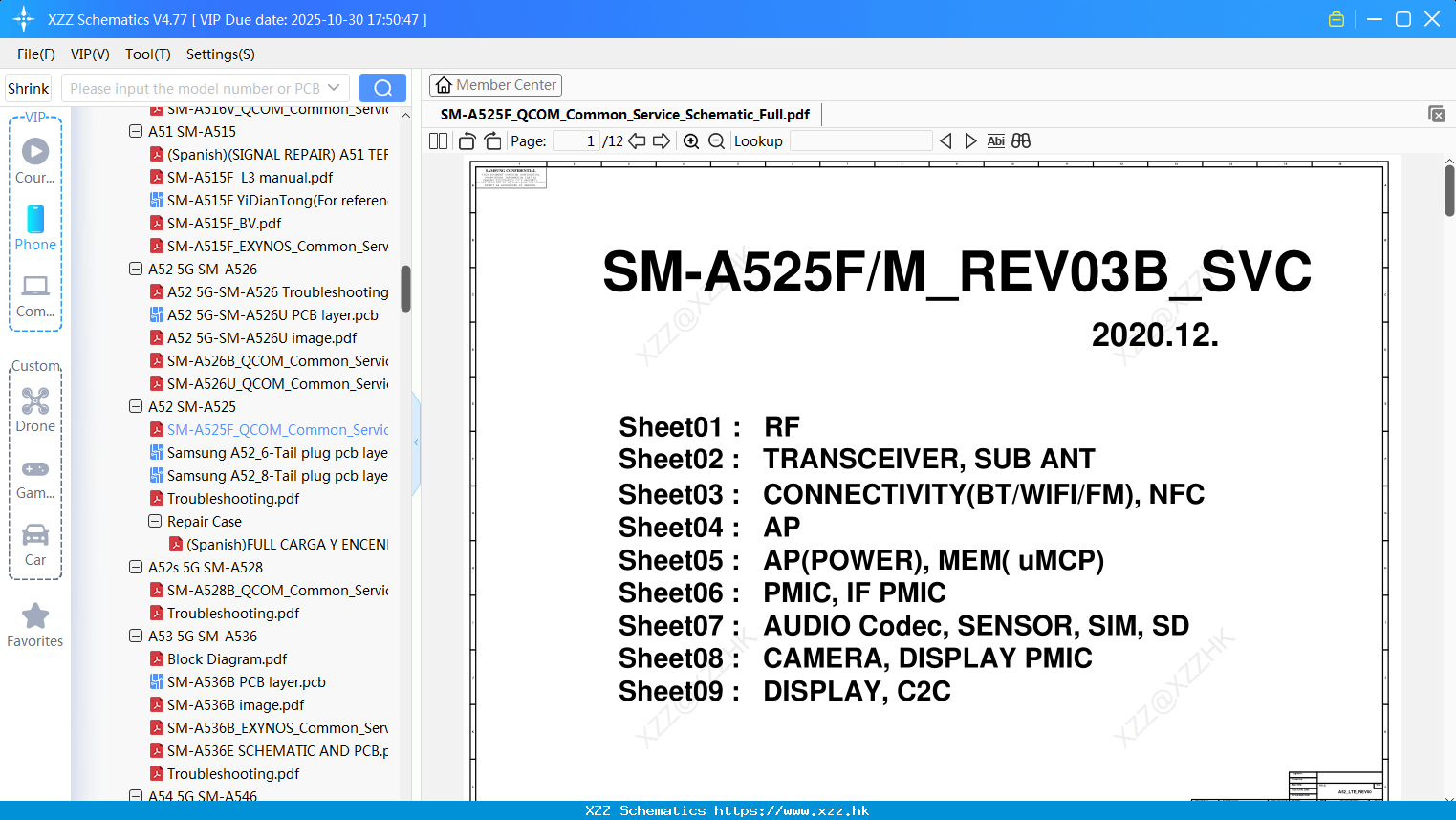Select the Drone category
The width and height of the screenshot is (1456, 820).
(35, 410)
